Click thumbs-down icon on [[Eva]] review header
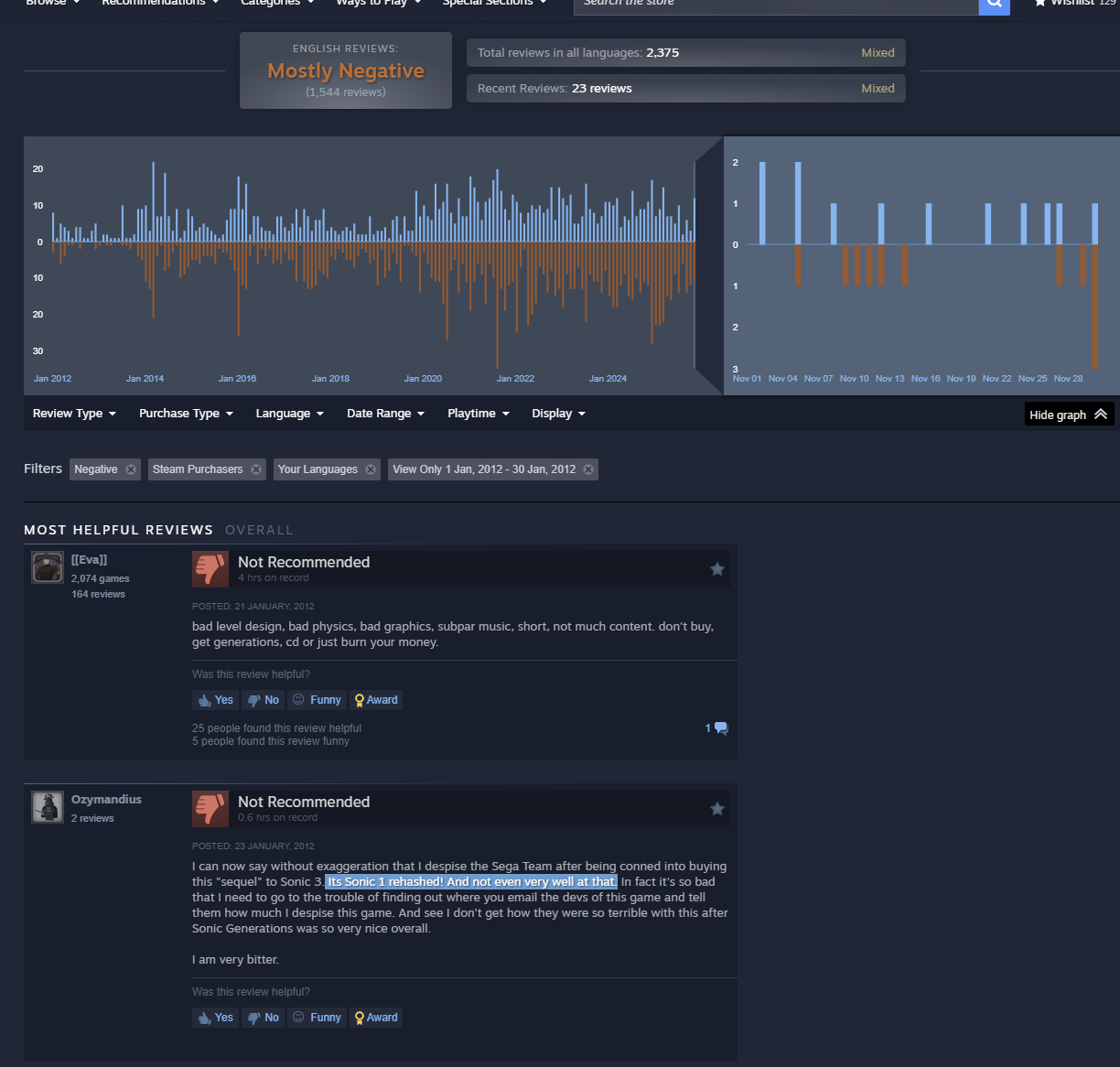Image resolution: width=1120 pixels, height=1067 pixels. coord(210,569)
